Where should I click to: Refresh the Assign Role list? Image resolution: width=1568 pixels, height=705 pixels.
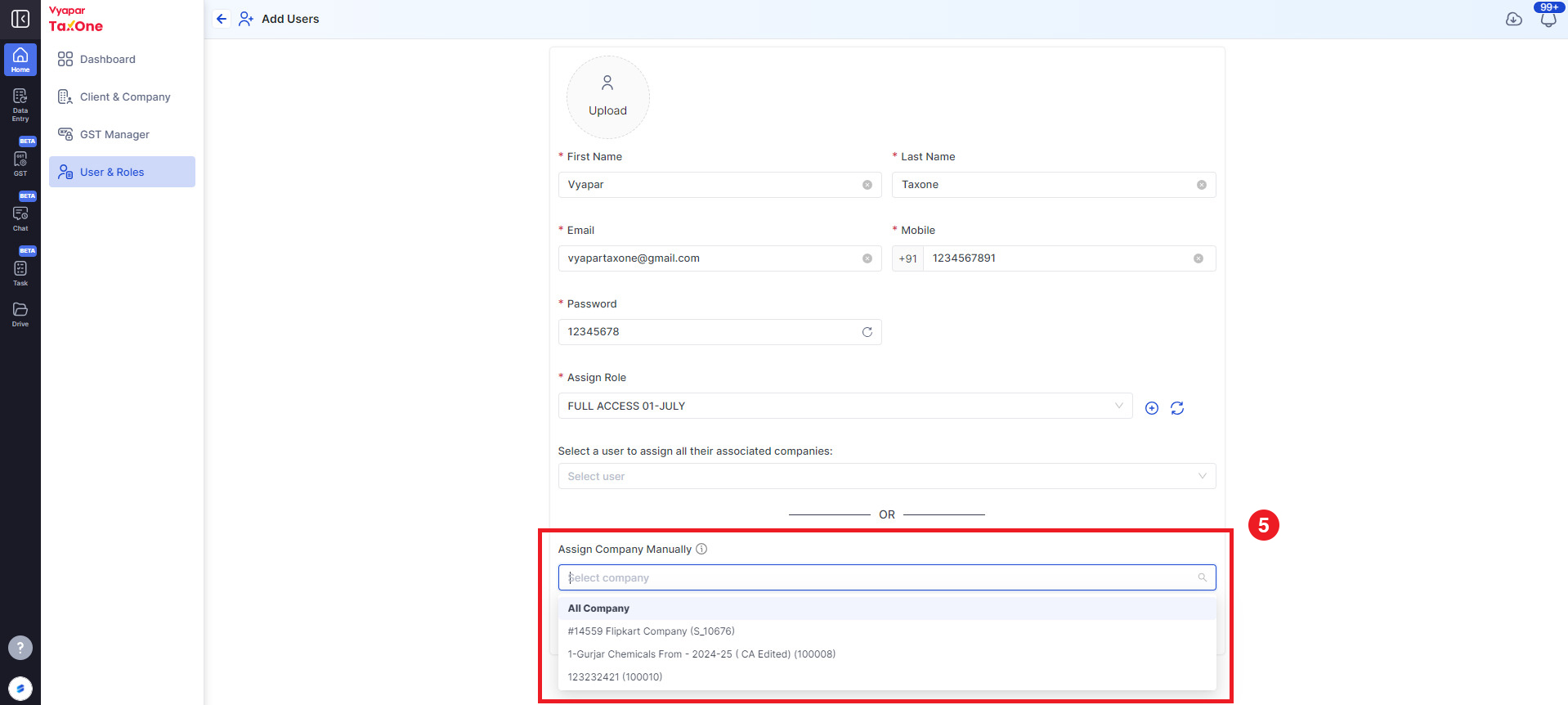[1177, 408]
